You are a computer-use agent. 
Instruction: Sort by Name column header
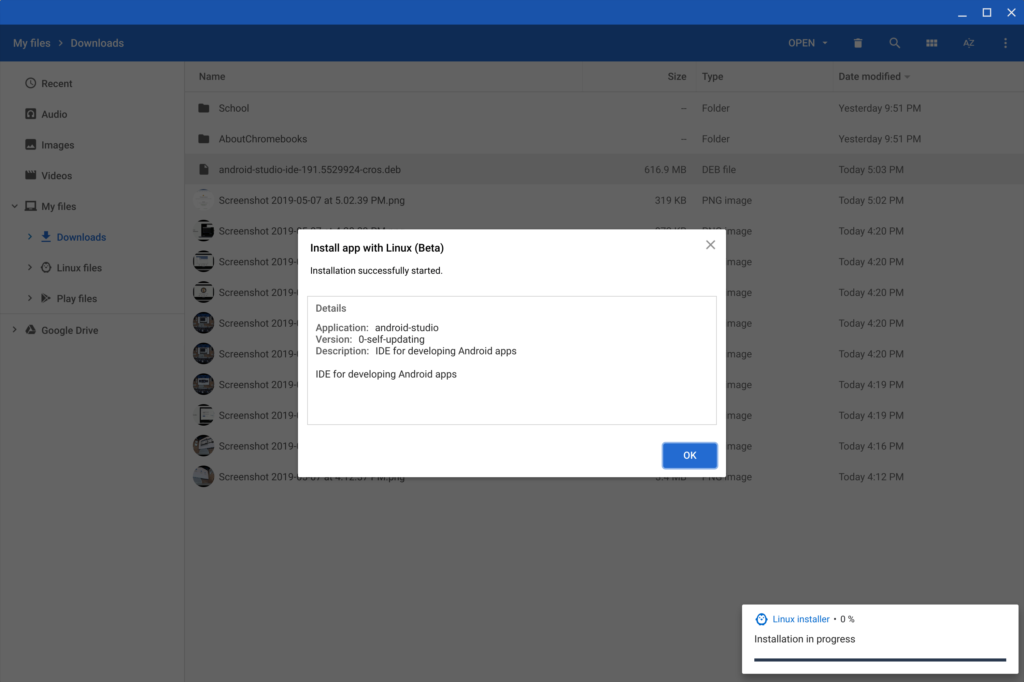(212, 76)
